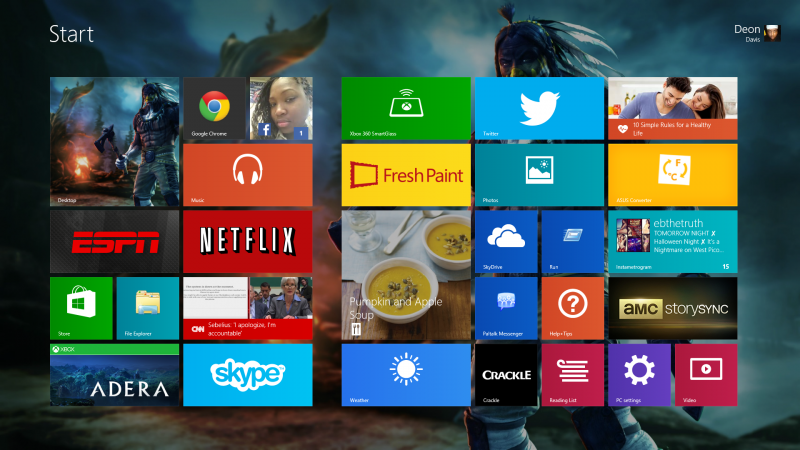
Task: Open AMC Story Sync tile
Action: 672,308
